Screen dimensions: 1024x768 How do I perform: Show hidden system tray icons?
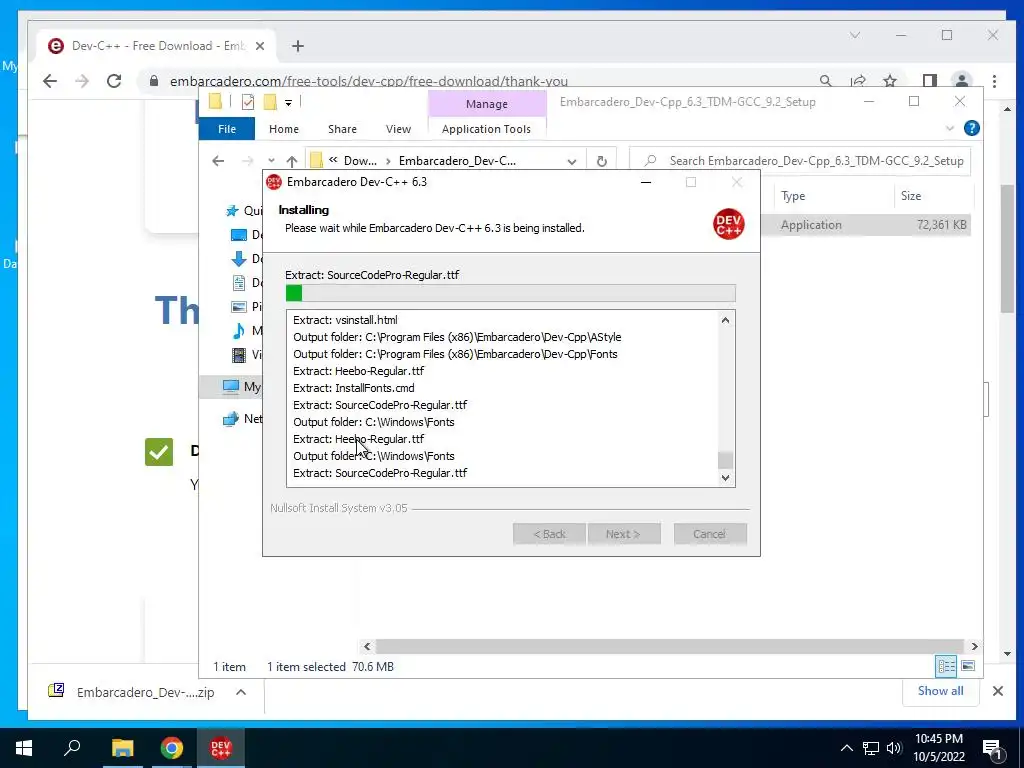click(x=846, y=748)
